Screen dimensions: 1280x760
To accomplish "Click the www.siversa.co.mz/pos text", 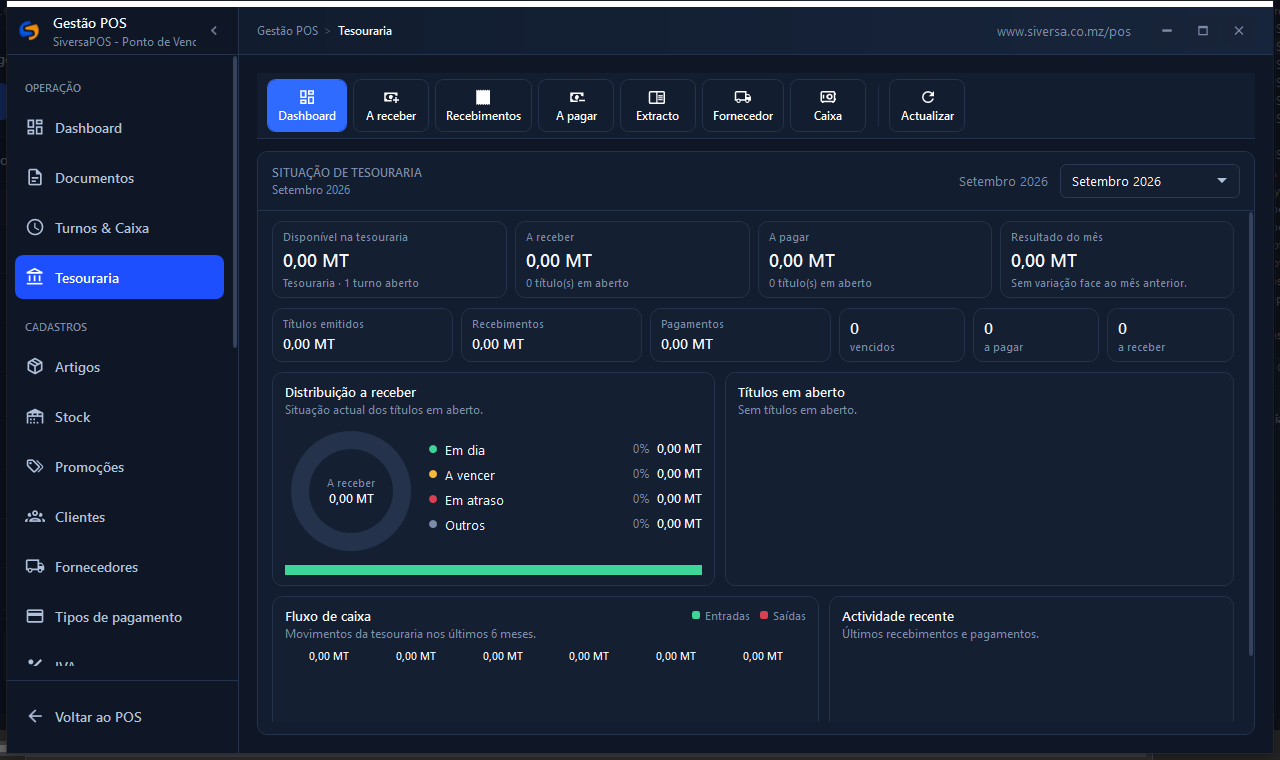I will click(x=1064, y=32).
